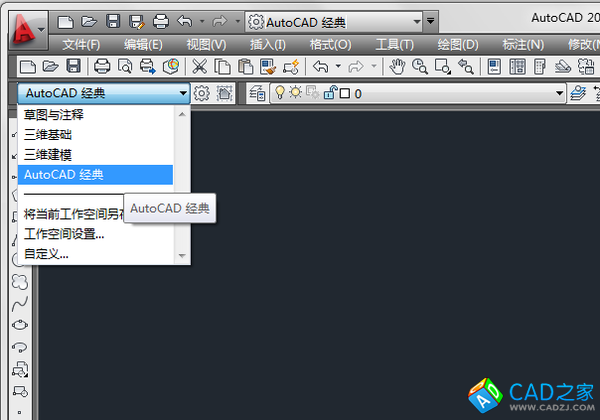Image resolution: width=600 pixels, height=420 pixels.
Task: Open DesignCenter icon
Action: [x=517, y=67]
